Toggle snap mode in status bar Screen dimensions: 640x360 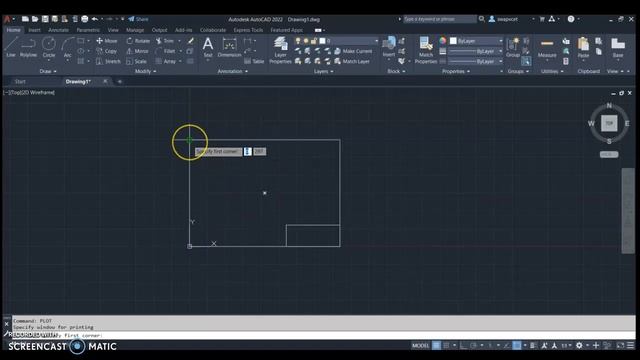(446, 345)
